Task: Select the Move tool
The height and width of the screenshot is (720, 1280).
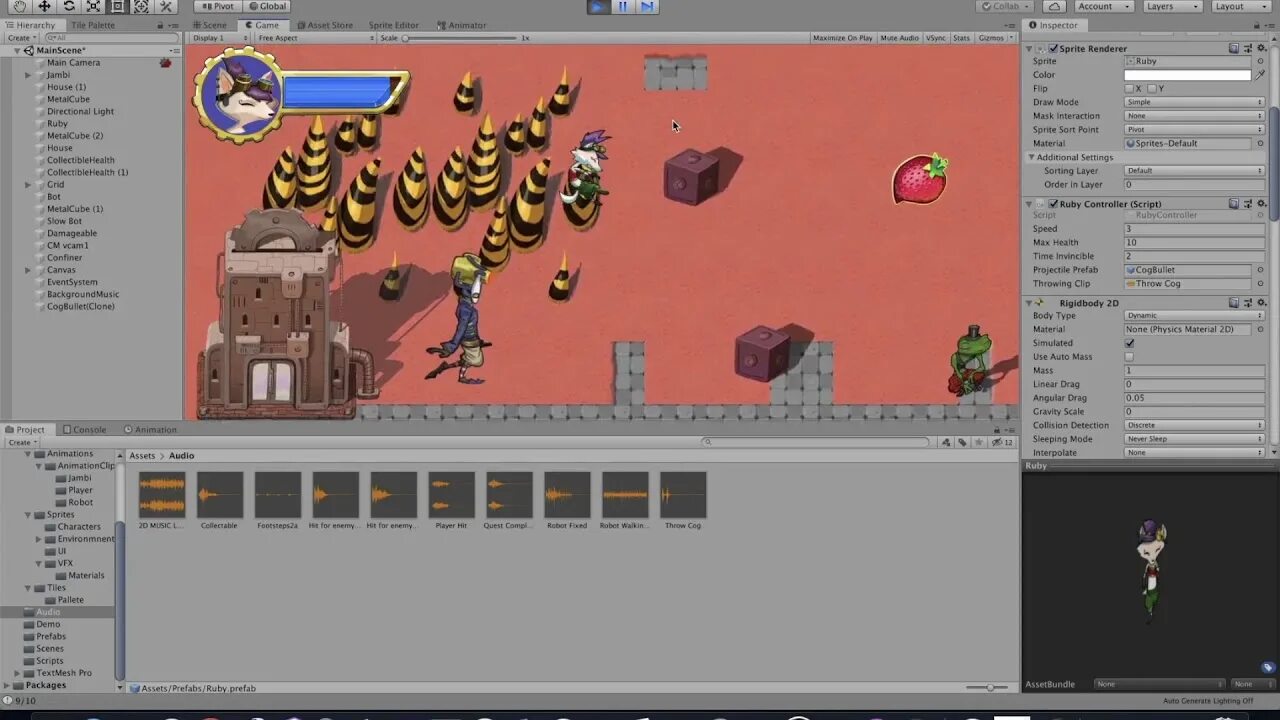Action: (44, 6)
